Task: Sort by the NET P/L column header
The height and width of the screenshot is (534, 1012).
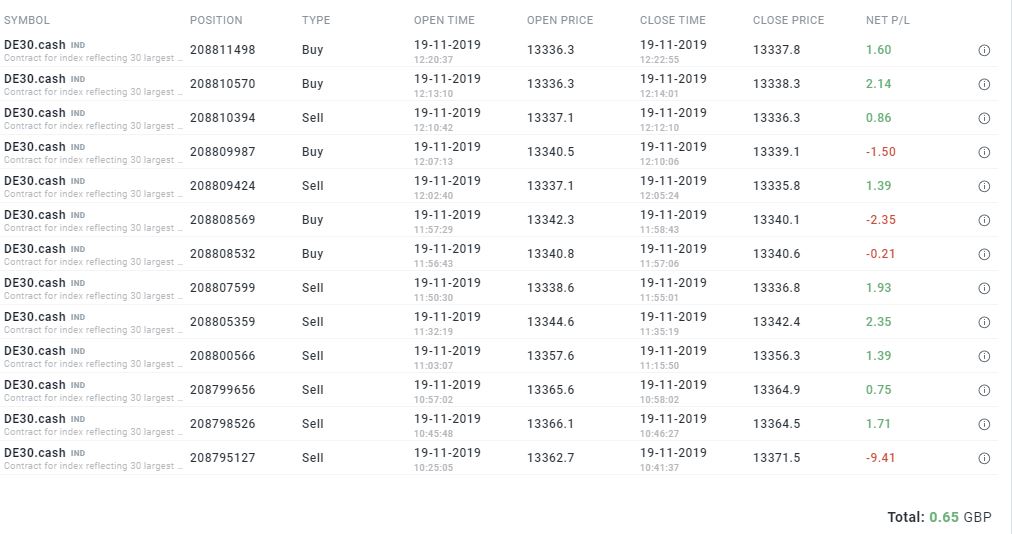Action: pyautogui.click(x=887, y=21)
